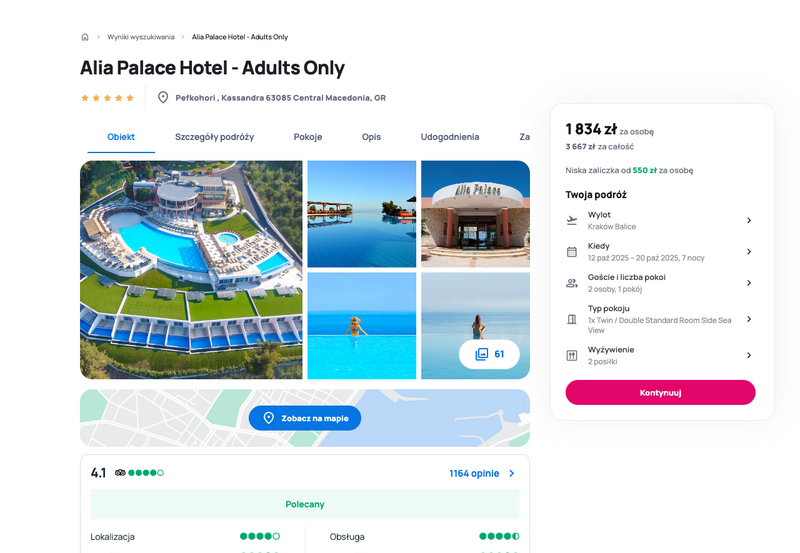The width and height of the screenshot is (800, 553).
Task: Click the airplane departure icon beside Wylot
Action: click(x=572, y=220)
